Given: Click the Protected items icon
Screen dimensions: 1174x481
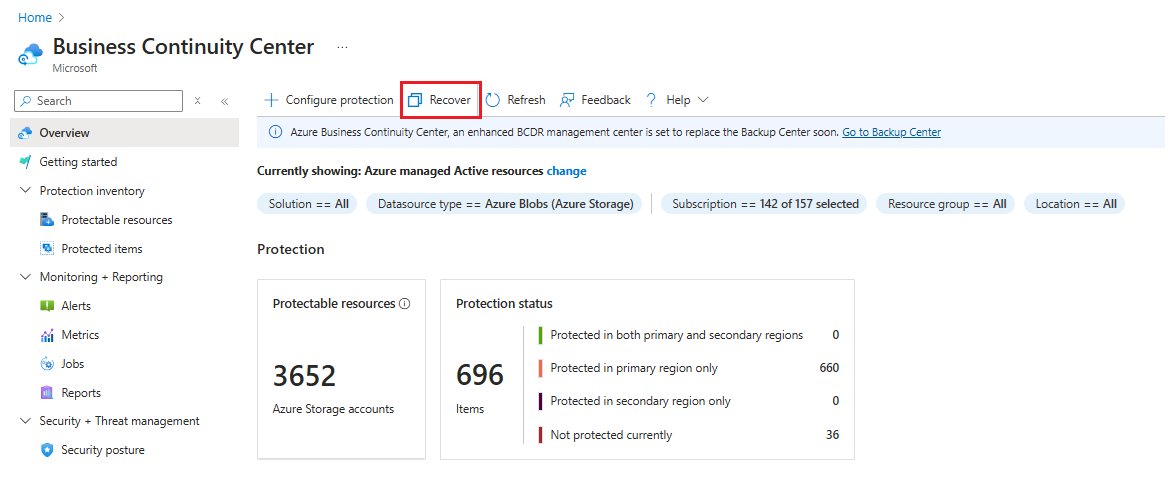Looking at the screenshot, I should click(x=47, y=249).
